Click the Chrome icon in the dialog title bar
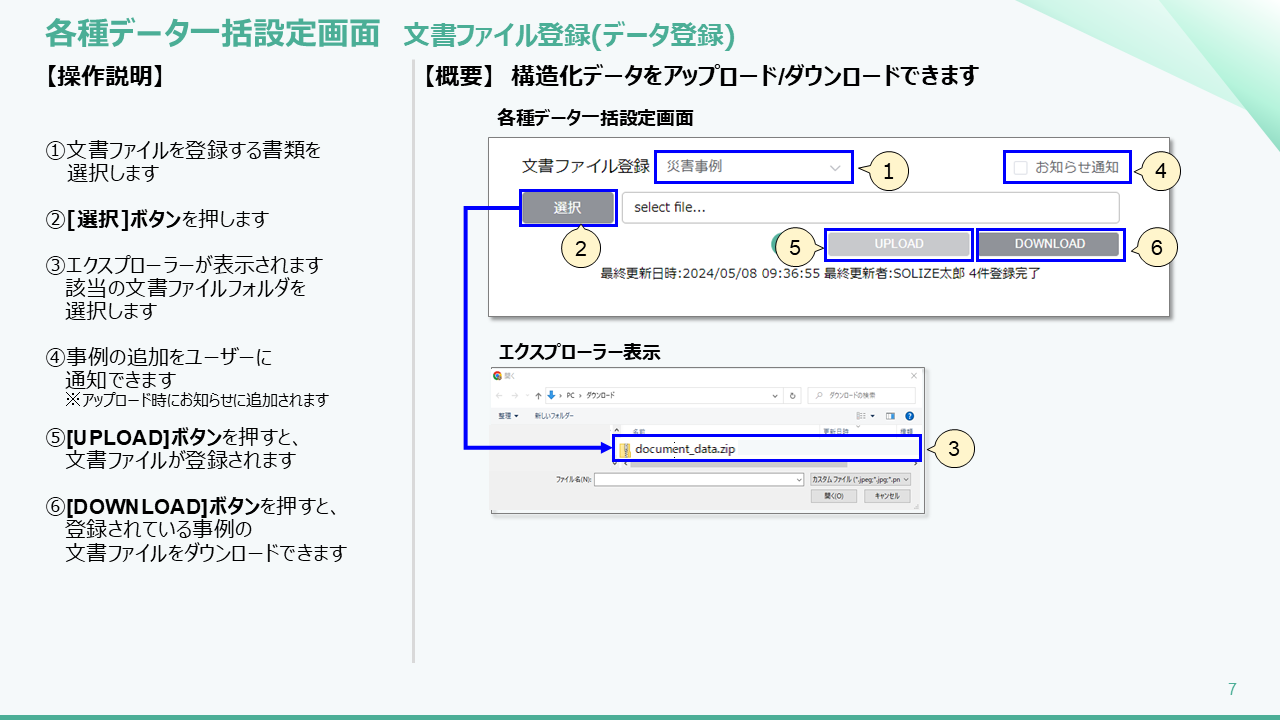This screenshot has width=1280, height=720. pyautogui.click(x=498, y=376)
